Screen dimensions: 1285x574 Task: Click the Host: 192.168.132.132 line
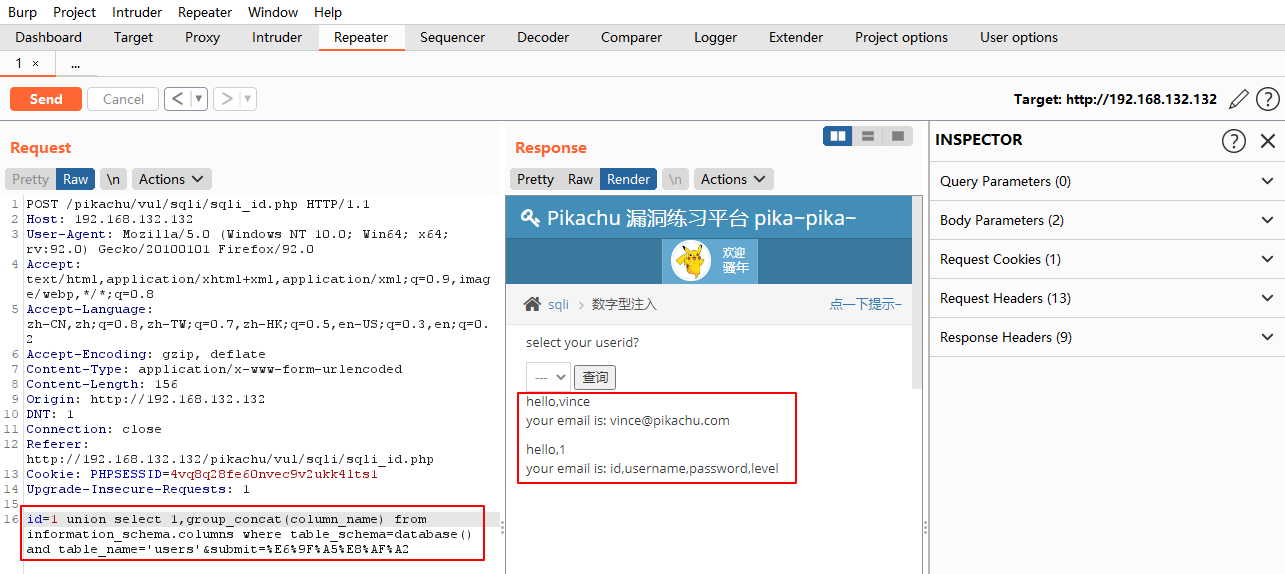point(109,219)
